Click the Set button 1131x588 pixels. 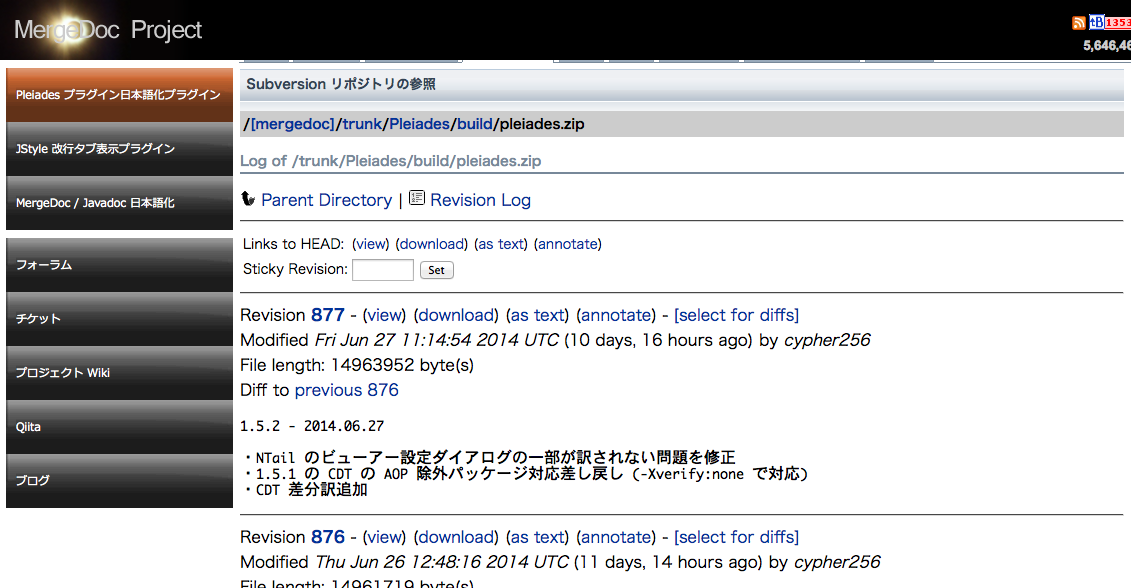pyautogui.click(x=436, y=270)
